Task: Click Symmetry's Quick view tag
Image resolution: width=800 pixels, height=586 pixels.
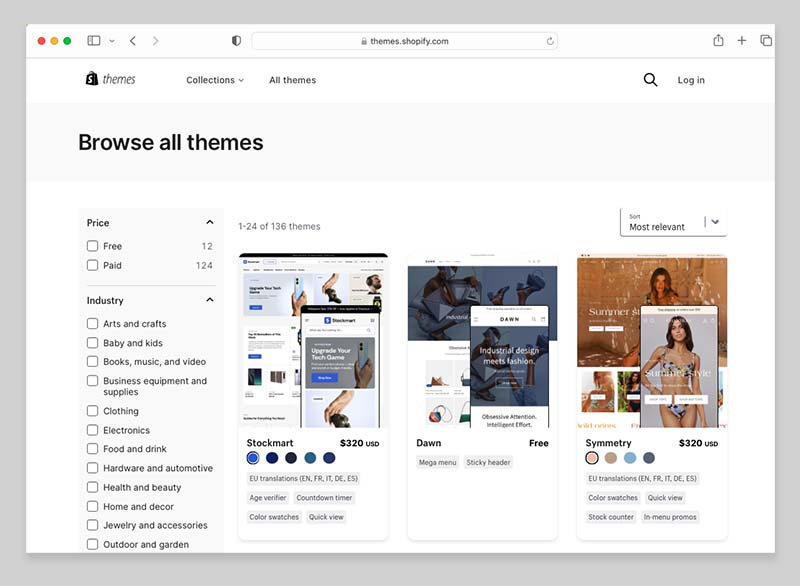Action: (665, 498)
